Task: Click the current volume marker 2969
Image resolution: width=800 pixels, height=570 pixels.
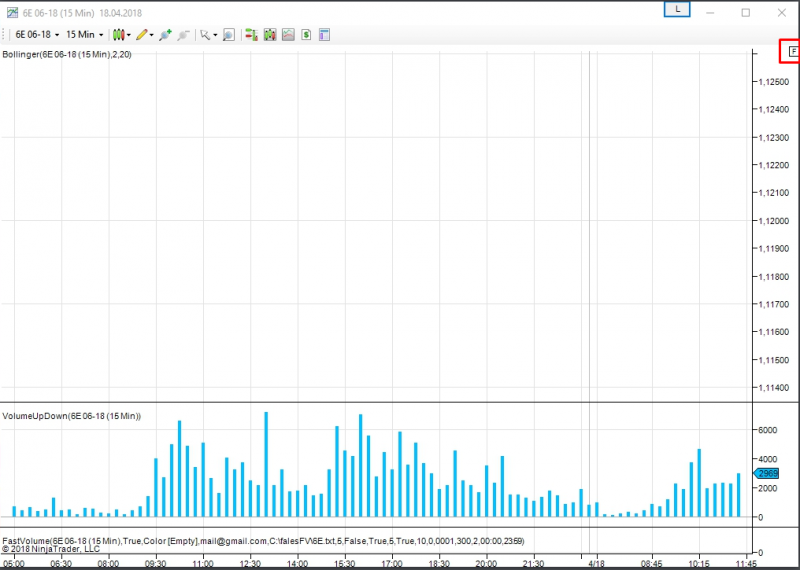Action: (x=767, y=473)
